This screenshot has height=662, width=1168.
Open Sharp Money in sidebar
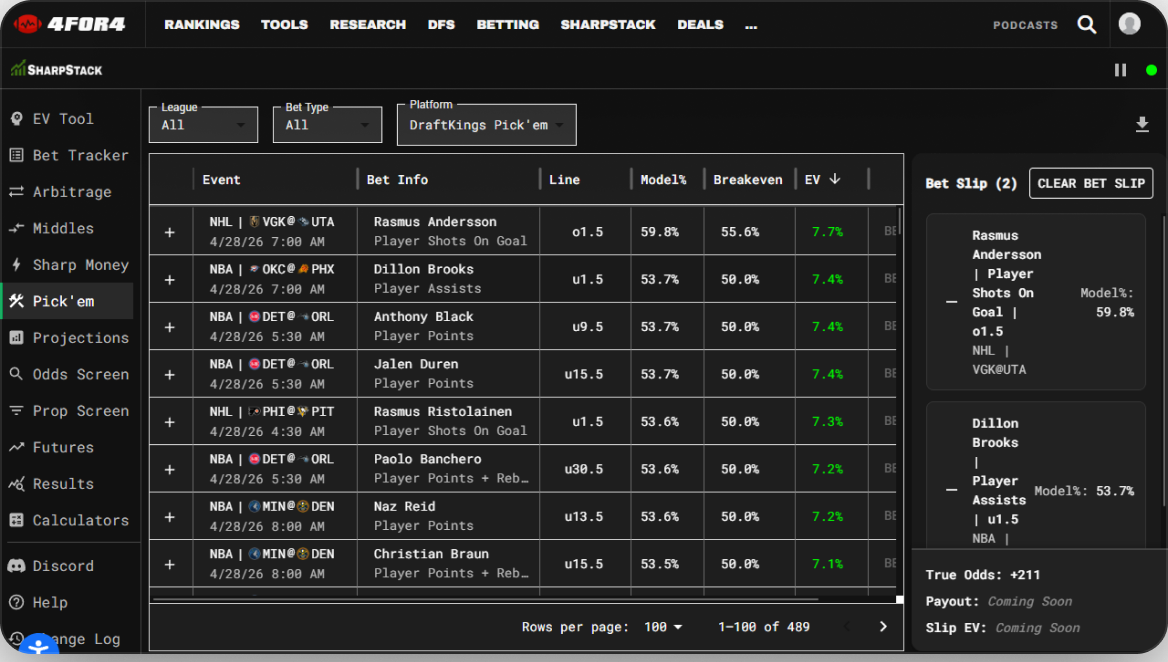67,264
